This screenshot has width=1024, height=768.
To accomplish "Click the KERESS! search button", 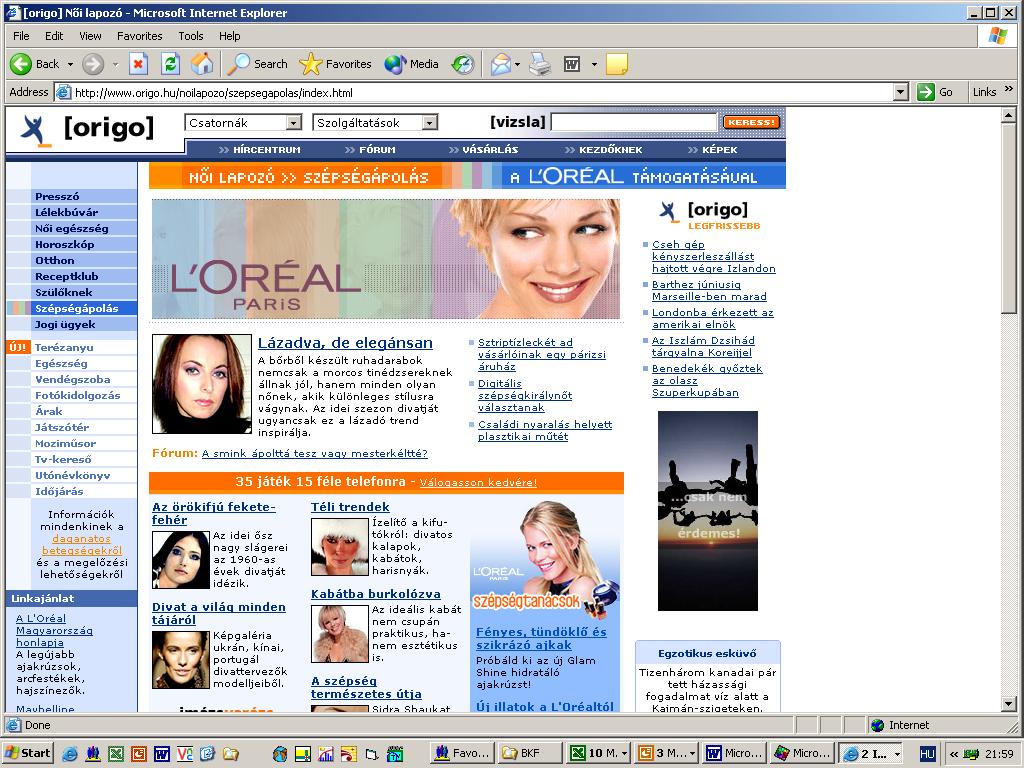I will pos(751,122).
